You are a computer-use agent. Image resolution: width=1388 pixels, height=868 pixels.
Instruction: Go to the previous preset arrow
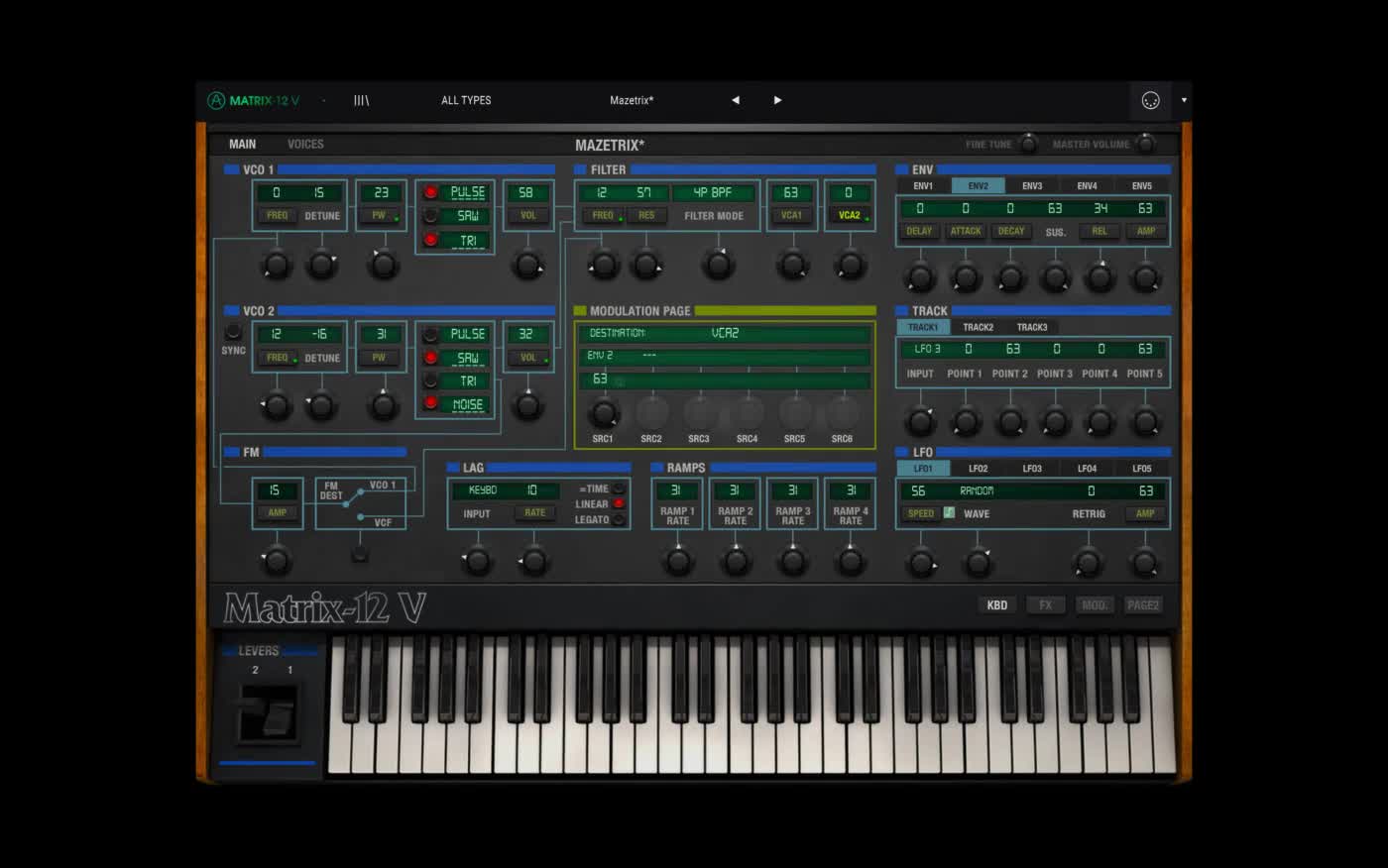click(735, 100)
